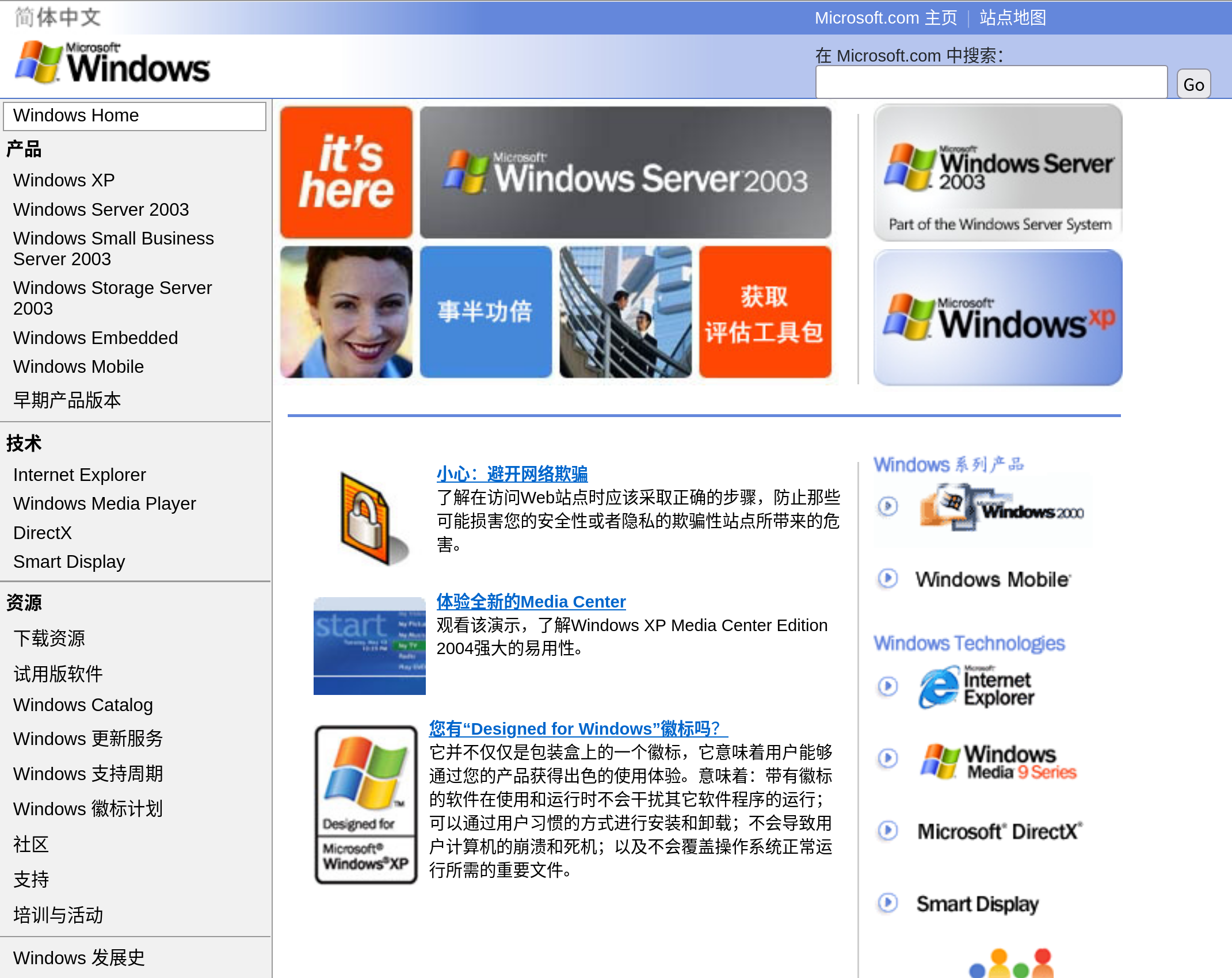Viewport: 1232px width, 978px height.
Task: Click the Microsoft Windows logo in header
Action: point(113,63)
